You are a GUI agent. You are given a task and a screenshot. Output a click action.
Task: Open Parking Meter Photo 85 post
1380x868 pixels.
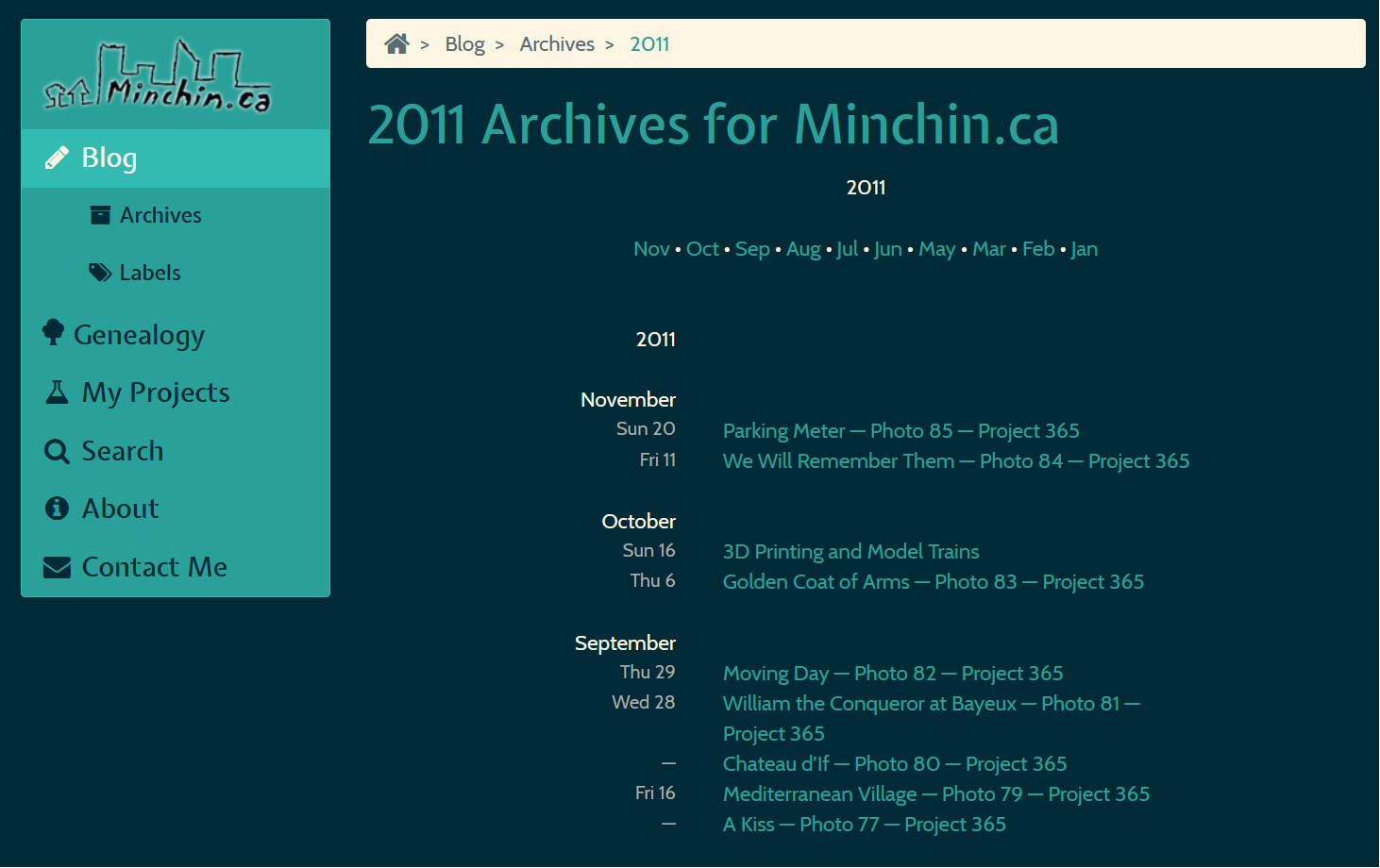[900, 431]
